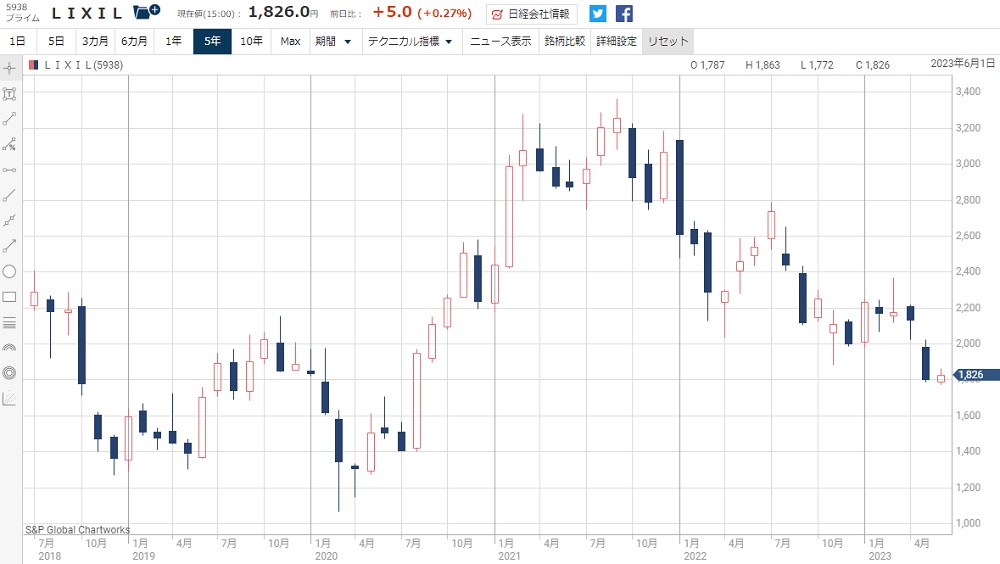Select the percent change line tool
The width and height of the screenshot is (1000, 564).
(9, 145)
